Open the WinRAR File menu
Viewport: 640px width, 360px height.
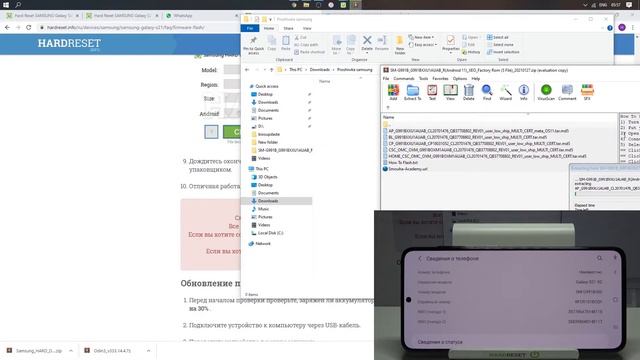click(x=386, y=78)
